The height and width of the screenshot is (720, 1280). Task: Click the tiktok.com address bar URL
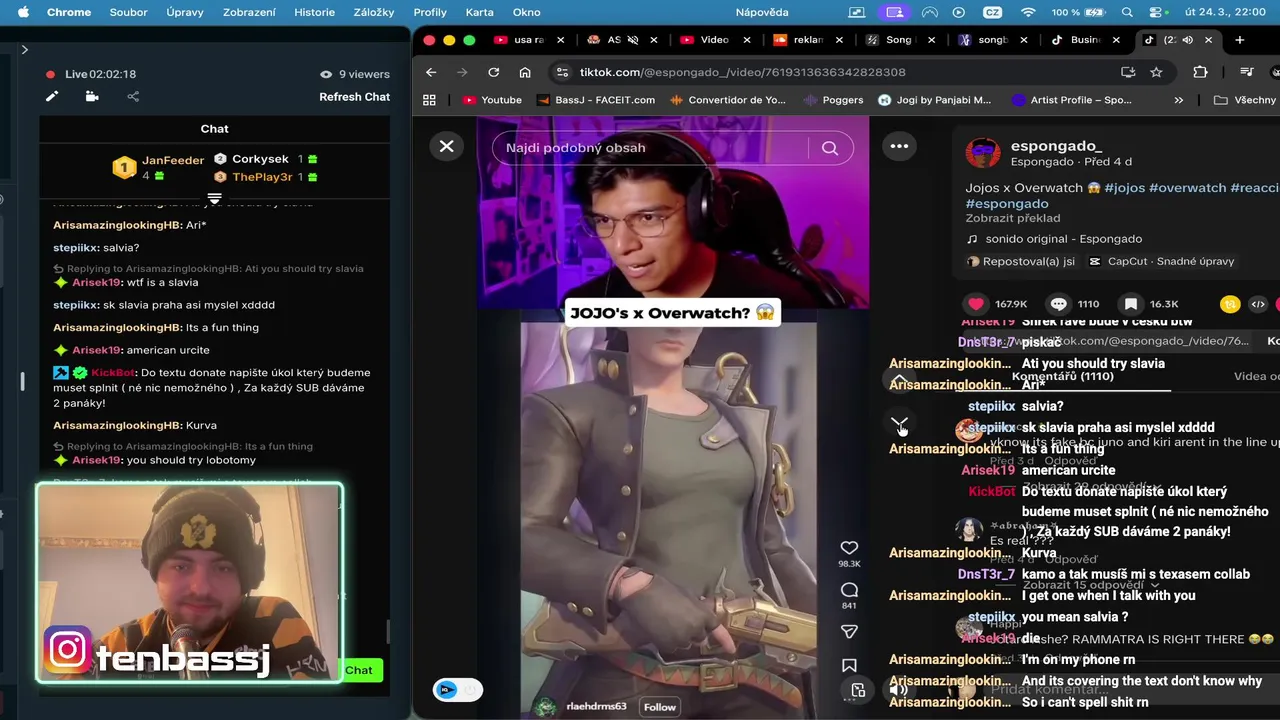point(742,72)
